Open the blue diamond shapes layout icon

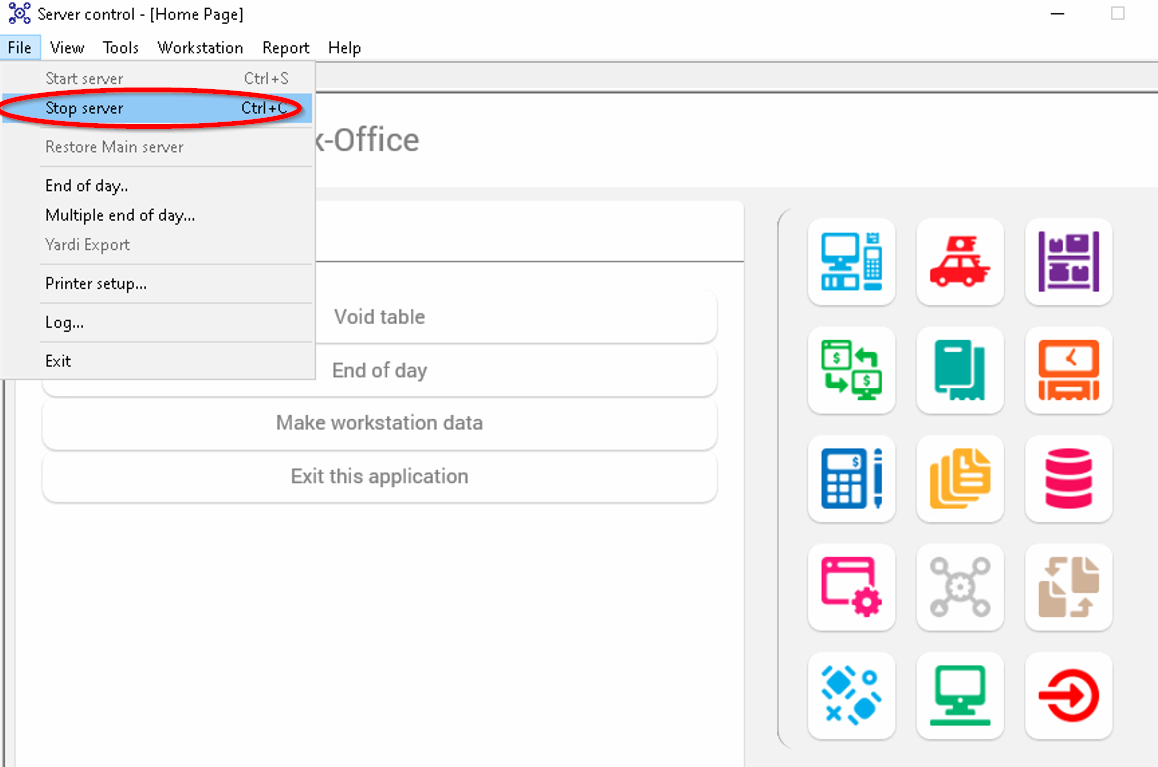point(852,695)
